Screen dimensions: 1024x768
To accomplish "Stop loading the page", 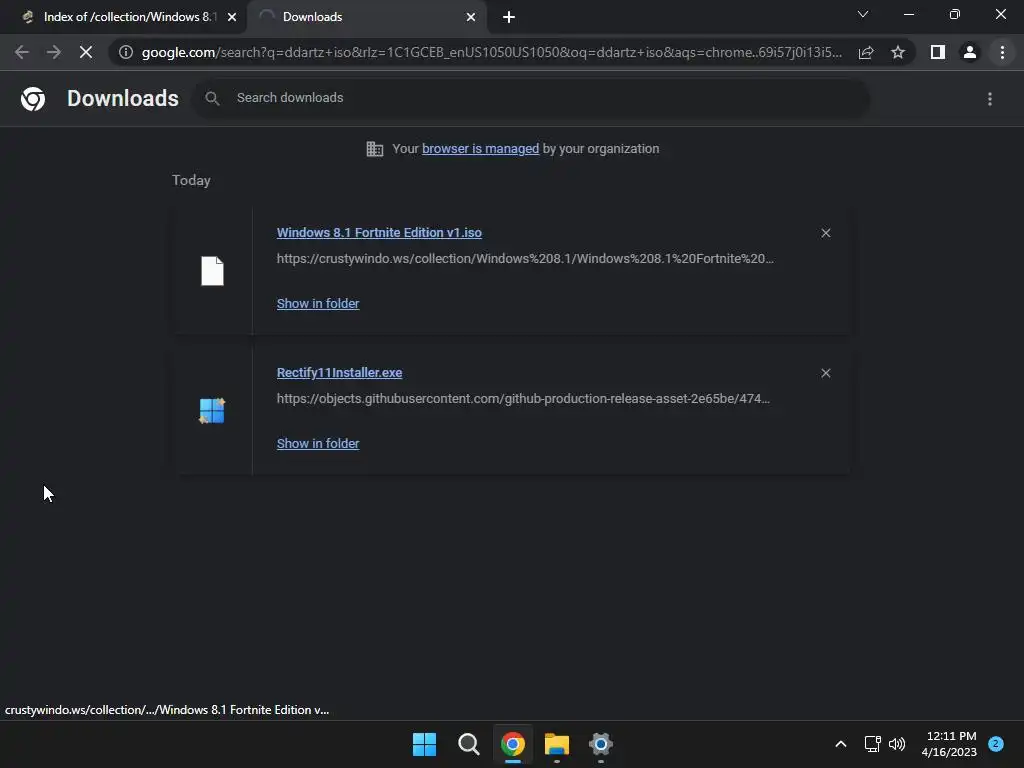I will (x=86, y=52).
